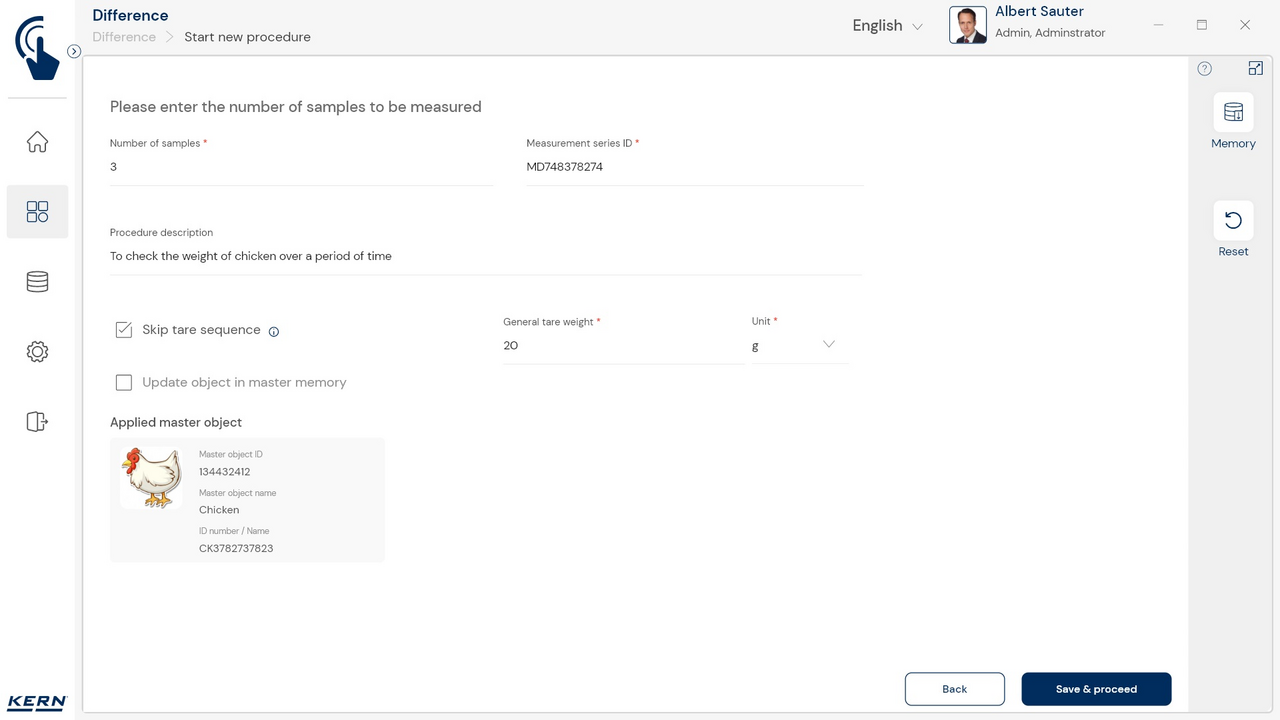Open the database icon in sidebar
The width and height of the screenshot is (1280, 720).
[x=37, y=282]
